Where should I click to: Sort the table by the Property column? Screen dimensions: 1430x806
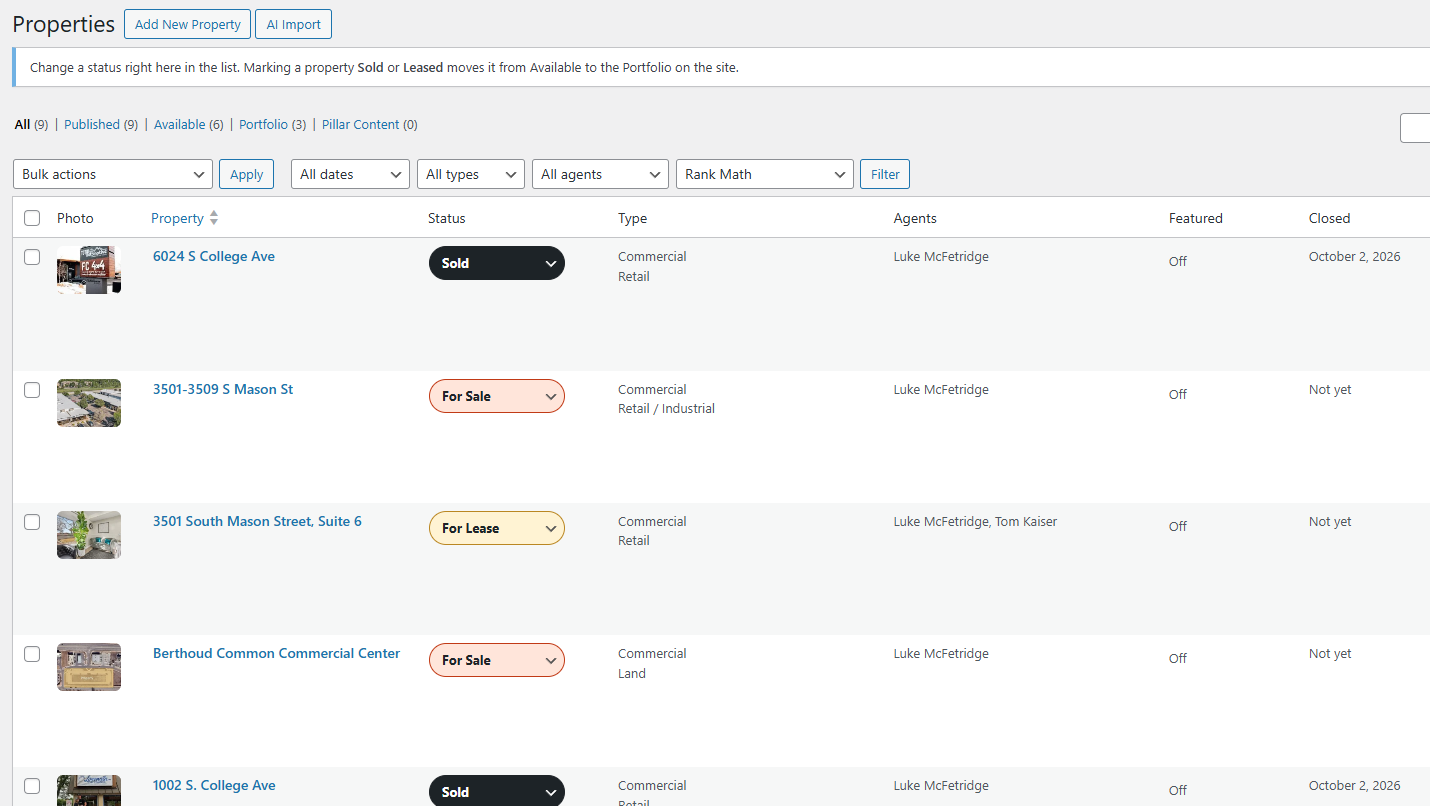(x=177, y=218)
